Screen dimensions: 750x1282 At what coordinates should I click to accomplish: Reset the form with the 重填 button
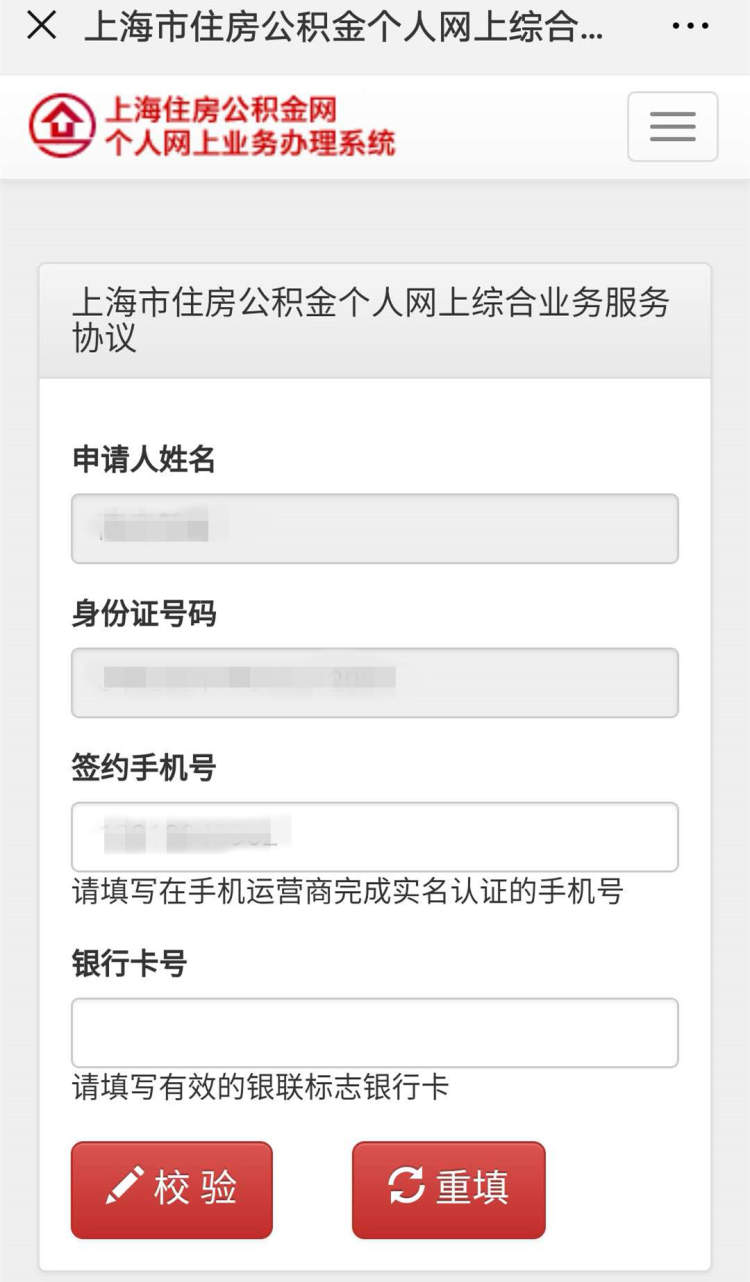[449, 1190]
